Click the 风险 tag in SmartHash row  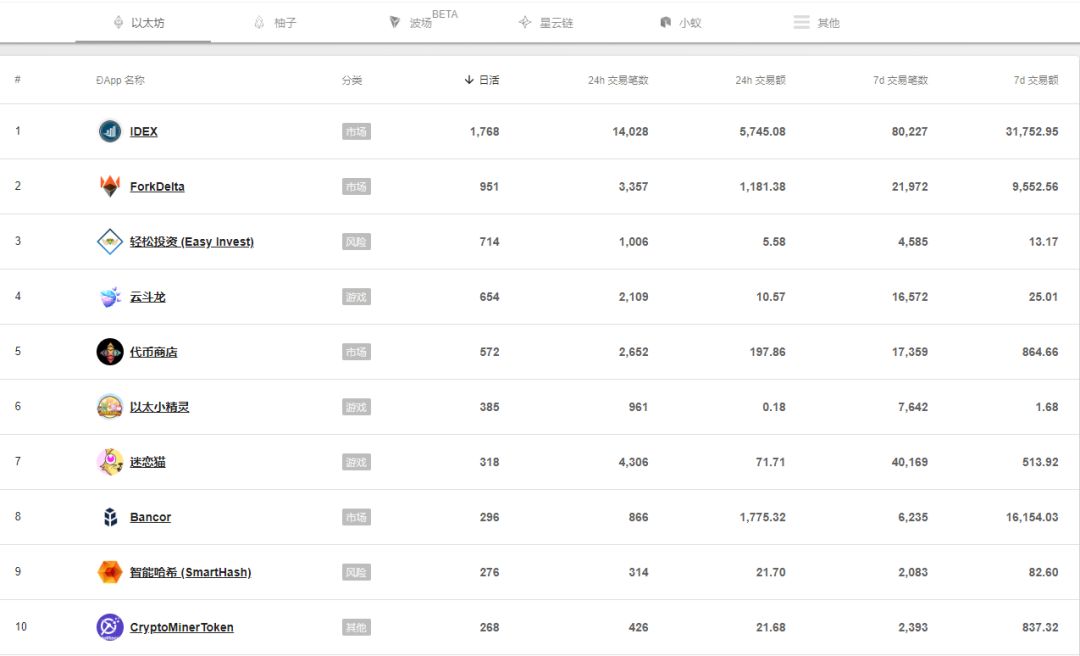356,573
